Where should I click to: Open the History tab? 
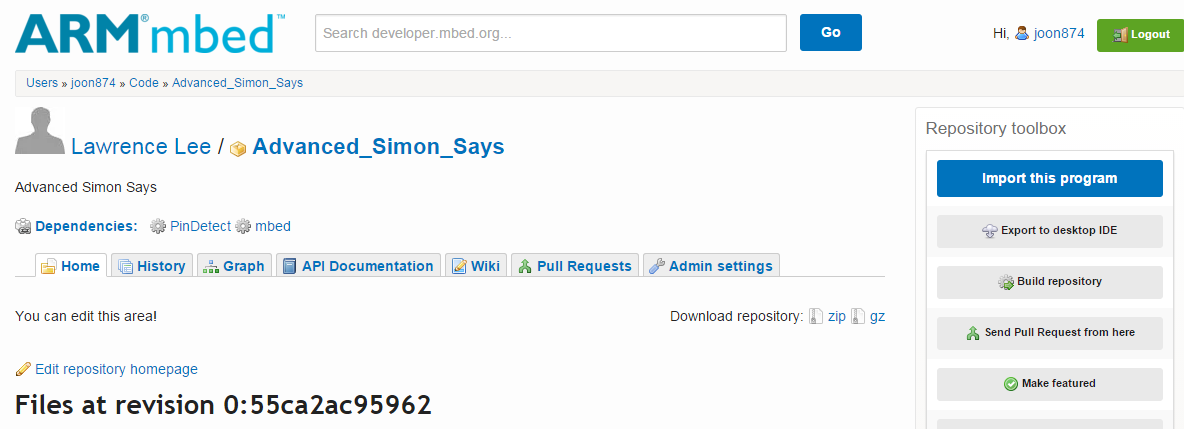pyautogui.click(x=151, y=266)
